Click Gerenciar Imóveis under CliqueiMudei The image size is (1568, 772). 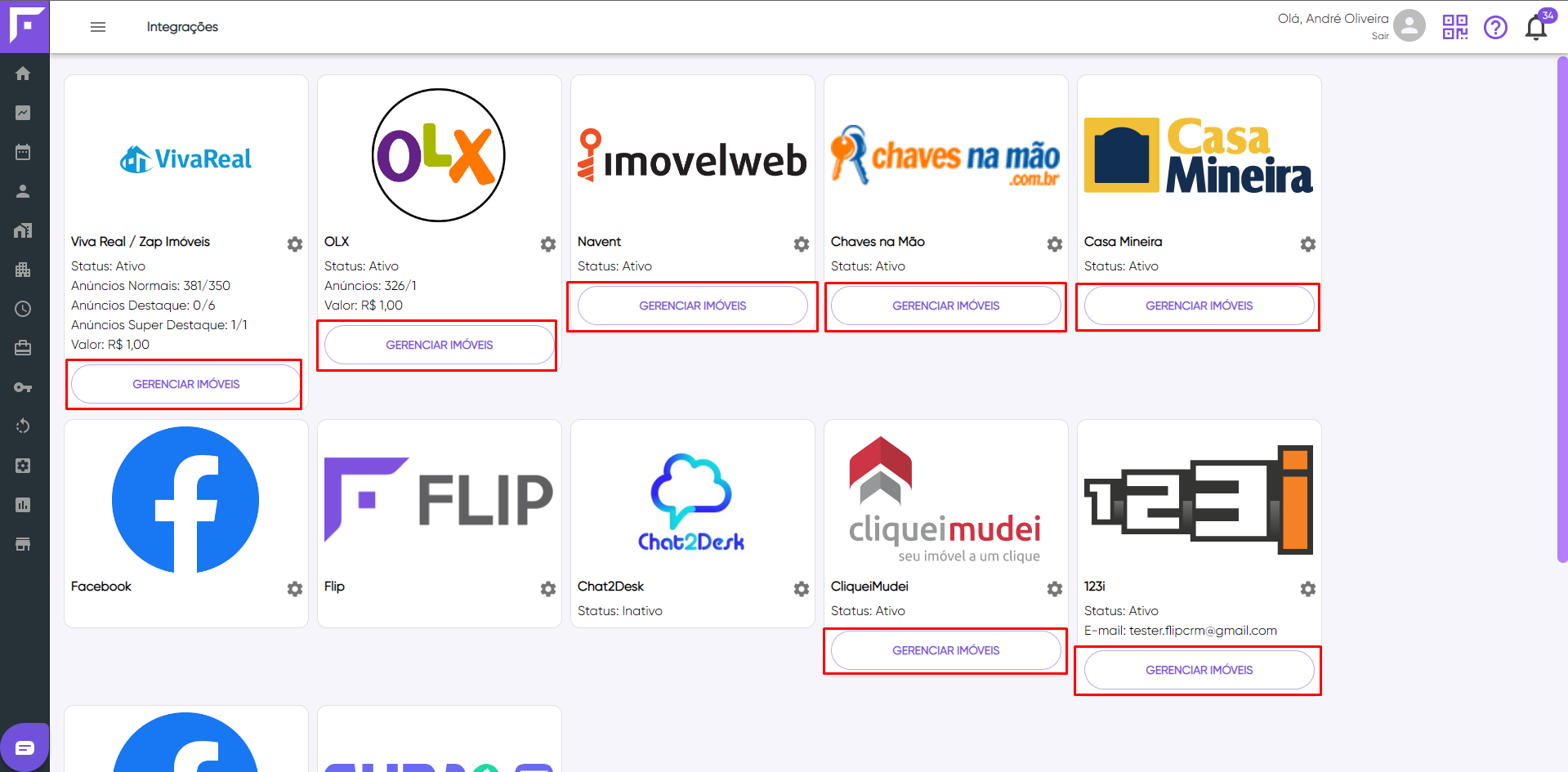946,650
